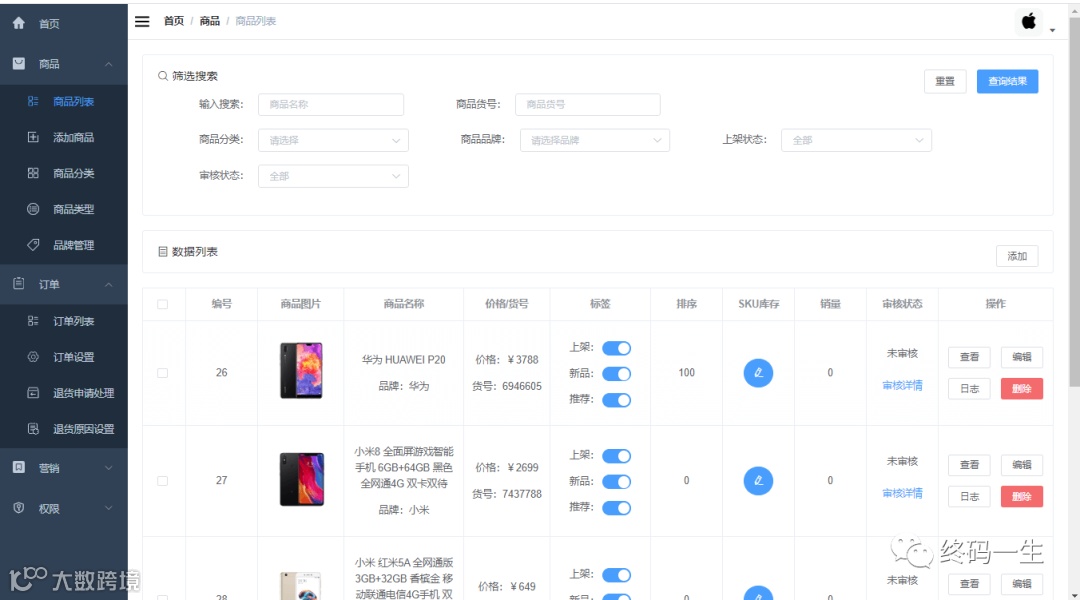The height and width of the screenshot is (600, 1080).
Task: Click the 营销 bookmark icon
Action: [19, 468]
